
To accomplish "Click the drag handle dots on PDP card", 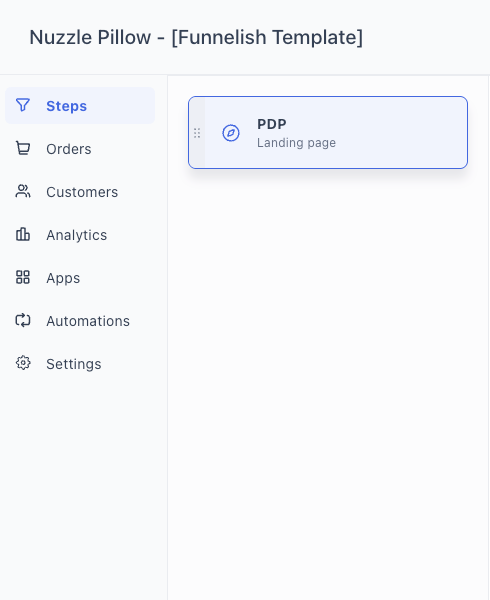I will point(197,133).
